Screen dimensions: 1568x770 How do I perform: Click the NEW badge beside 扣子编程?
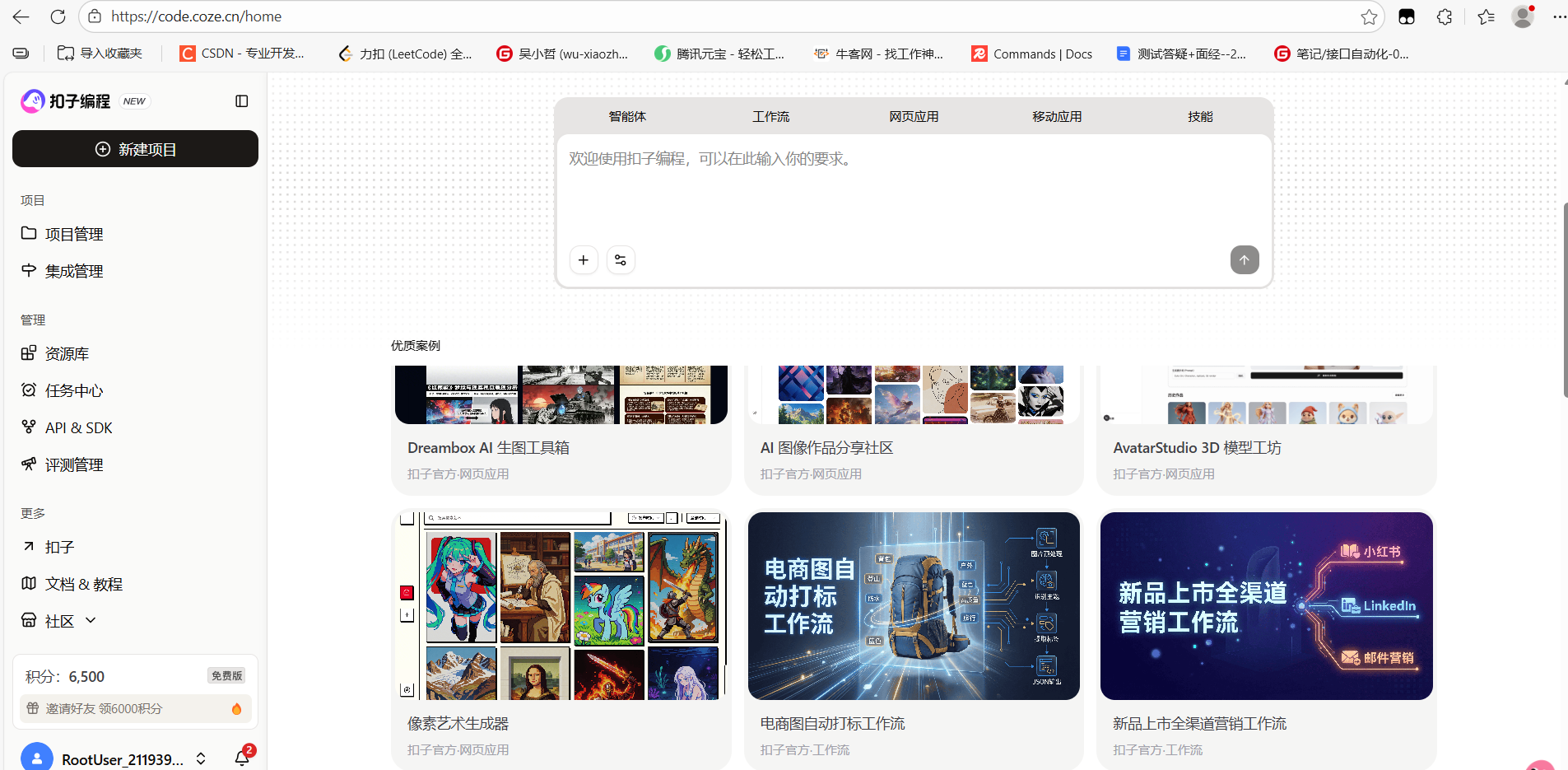[x=134, y=101]
